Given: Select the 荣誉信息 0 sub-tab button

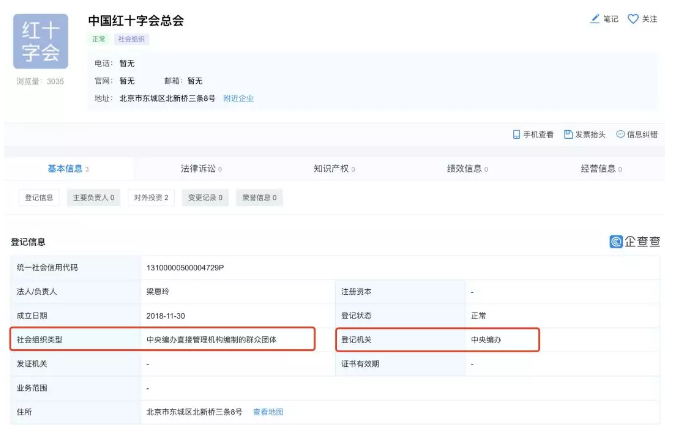Looking at the screenshot, I should click(260, 198).
